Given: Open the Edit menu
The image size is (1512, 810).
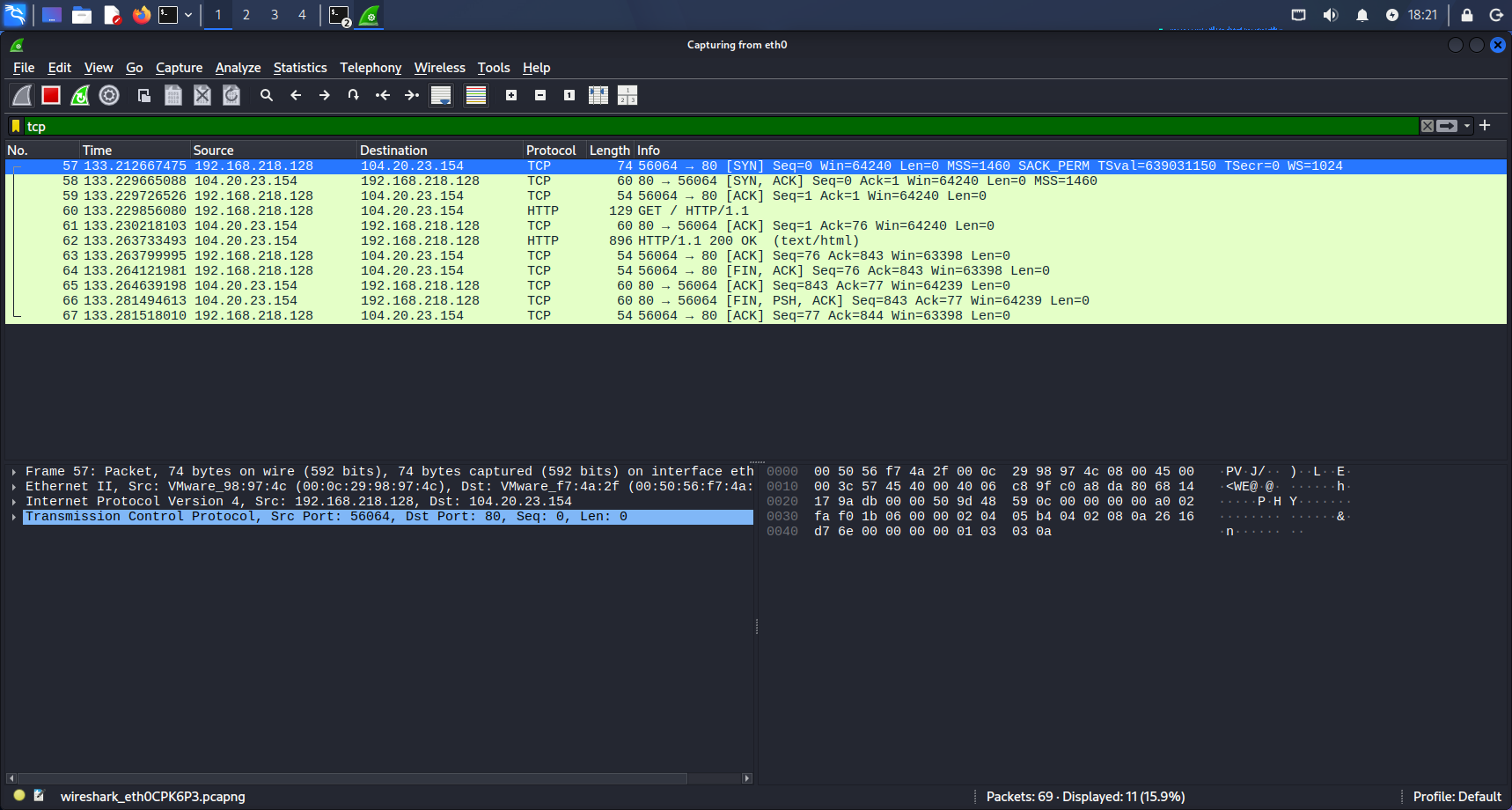Looking at the screenshot, I should [x=60, y=68].
